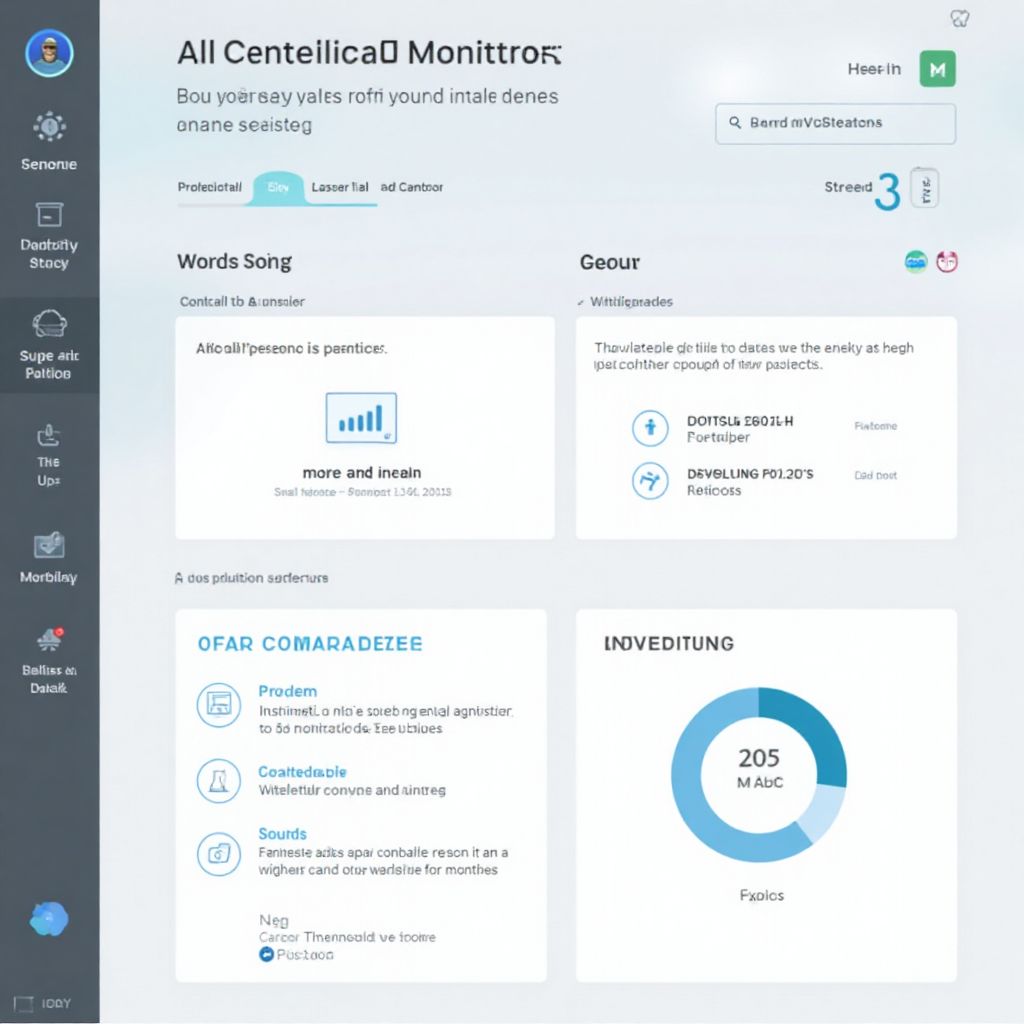Click the Barrd search input field
Viewport: 1024px width, 1024px height.
[835, 123]
